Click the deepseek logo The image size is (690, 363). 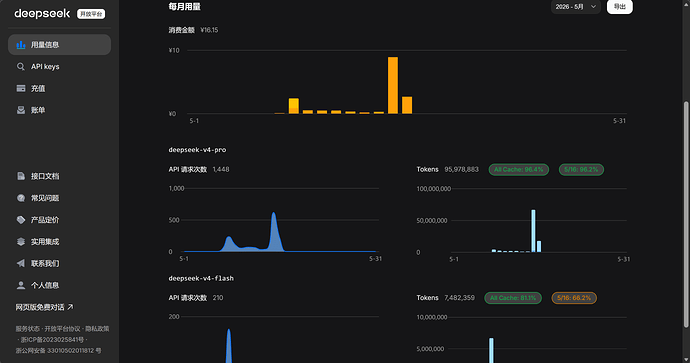click(x=42, y=14)
